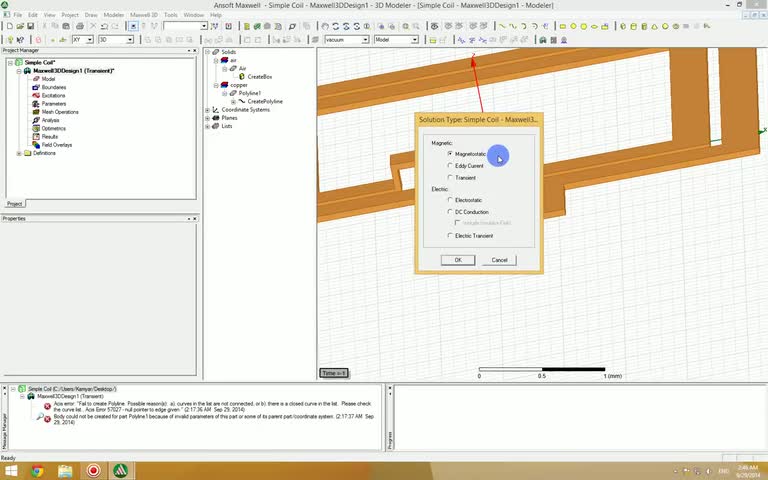Switch to the Project tab
This screenshot has width=768, height=480.
point(14,204)
